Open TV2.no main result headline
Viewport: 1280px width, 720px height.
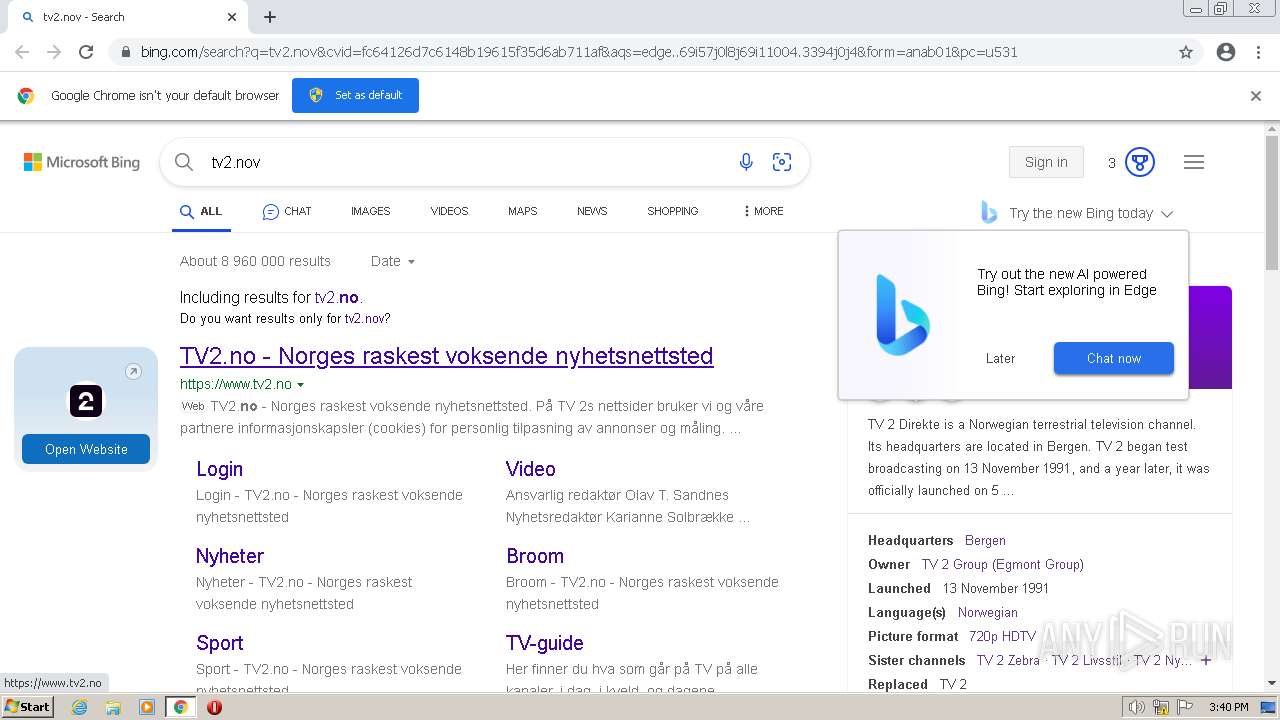447,356
